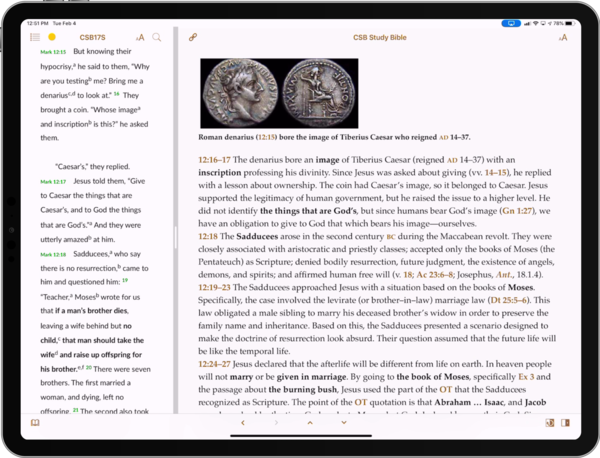Open the table of contents list icon
Image resolution: width=600 pixels, height=458 pixels.
[35, 37]
